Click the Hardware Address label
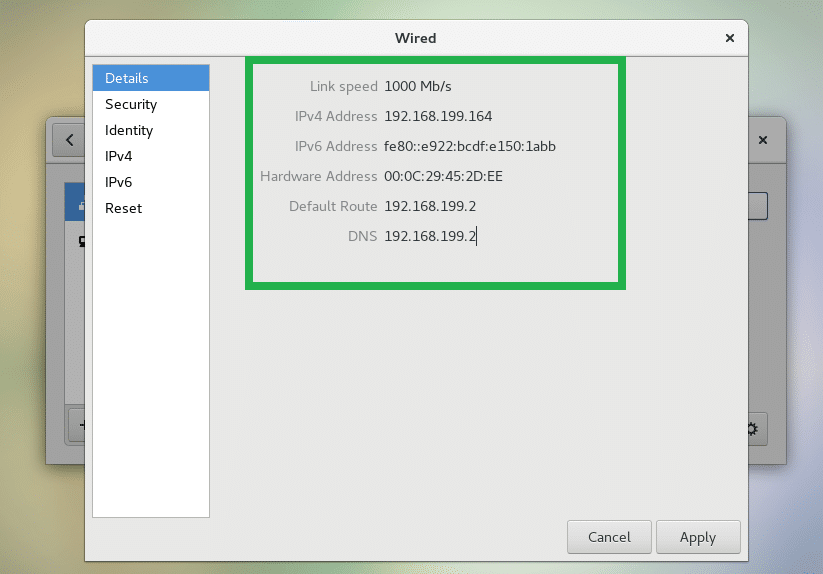This screenshot has width=823, height=574. click(x=319, y=176)
